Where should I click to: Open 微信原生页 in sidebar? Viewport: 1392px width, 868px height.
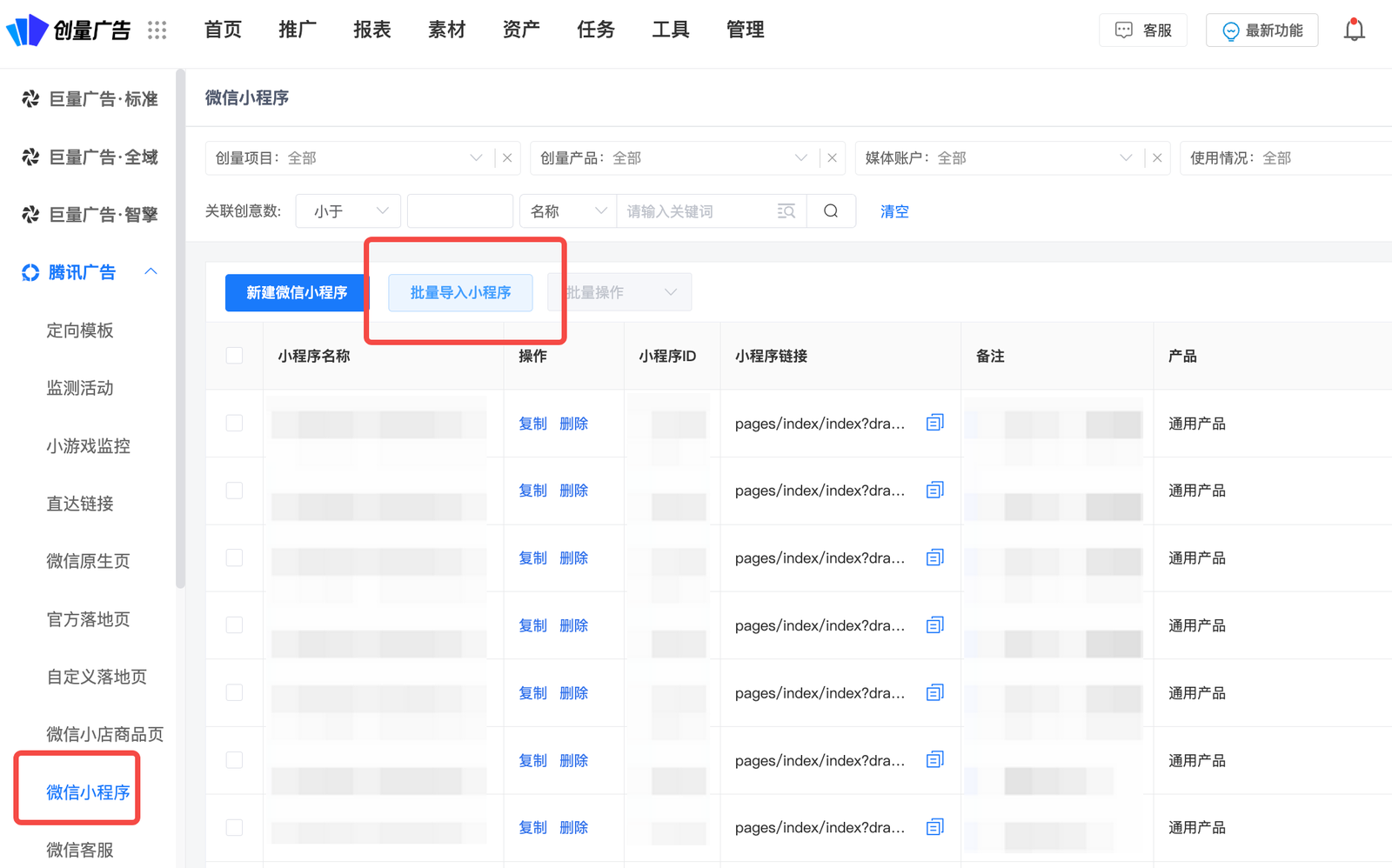coord(88,561)
